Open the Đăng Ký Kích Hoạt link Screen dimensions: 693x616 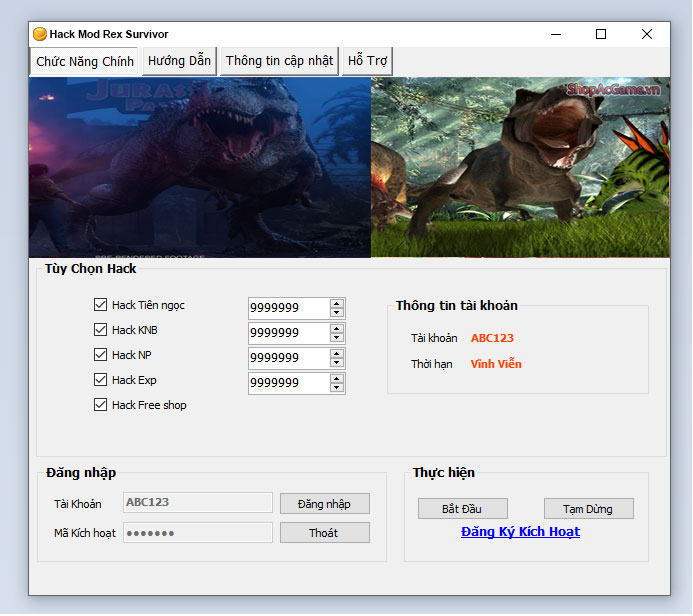point(520,532)
